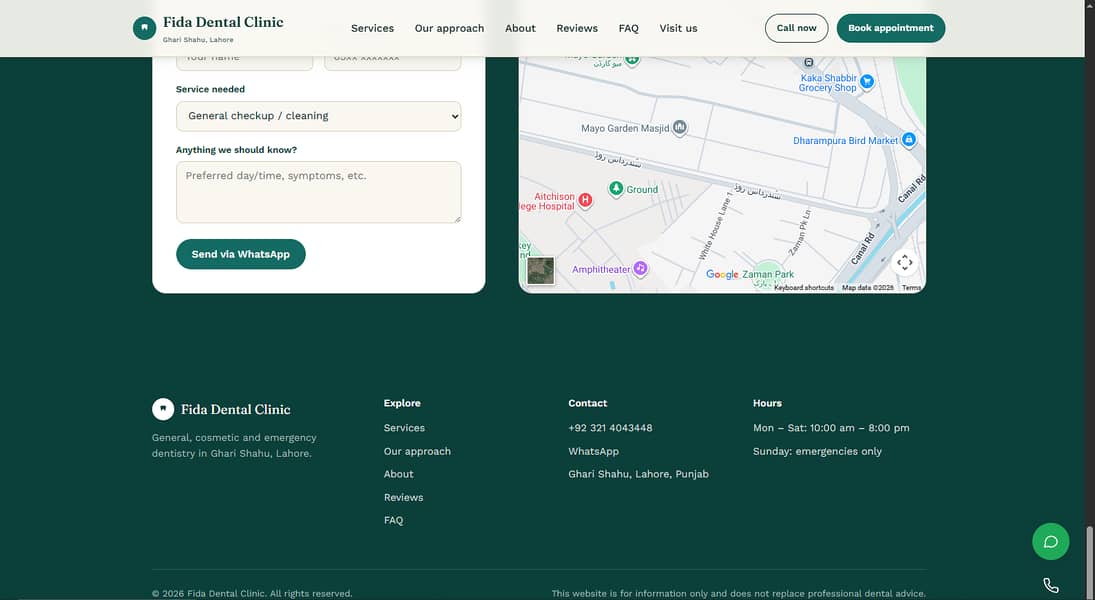
Task: Click the Amphitheater music marker on map
Action: (x=640, y=269)
